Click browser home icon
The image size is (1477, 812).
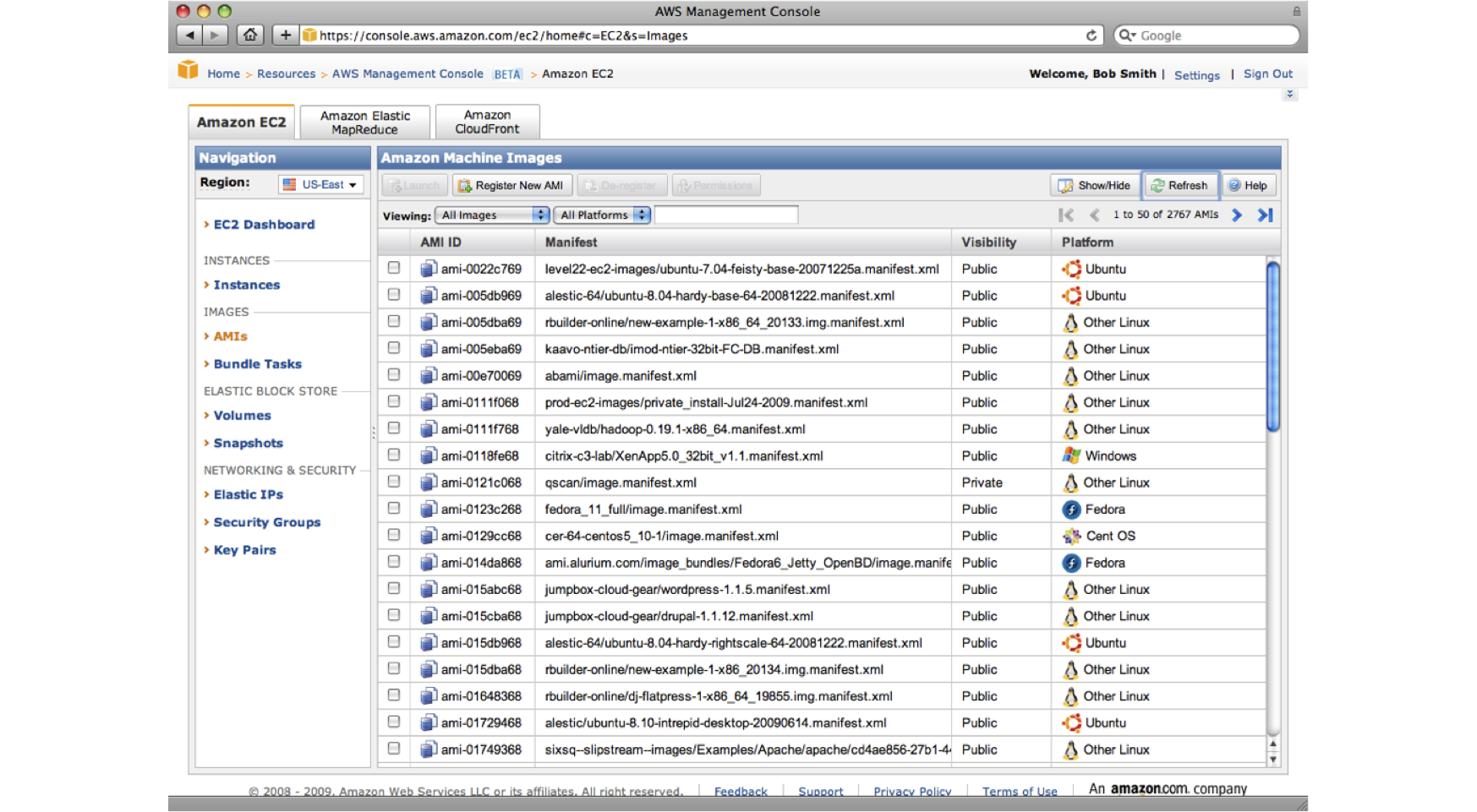249,35
